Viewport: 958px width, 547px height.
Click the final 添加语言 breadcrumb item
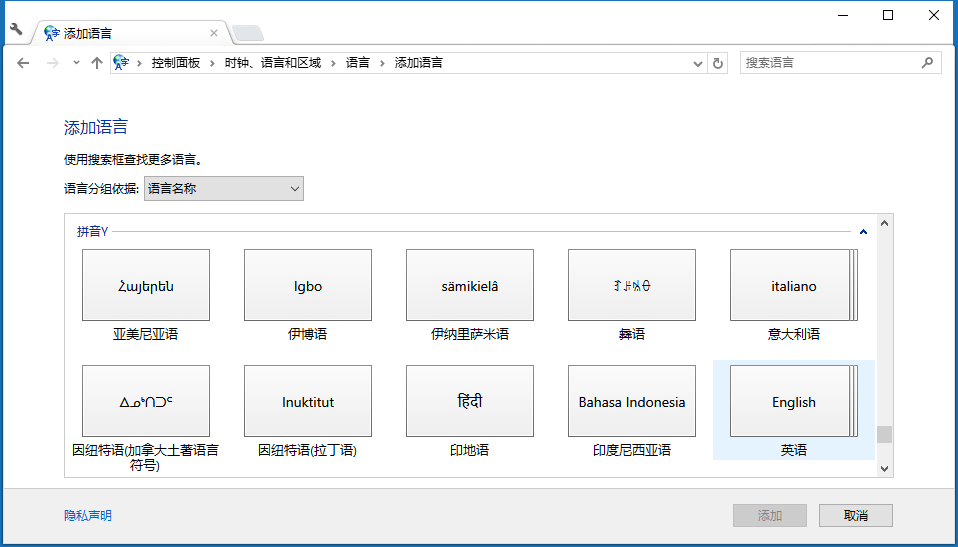click(419, 62)
